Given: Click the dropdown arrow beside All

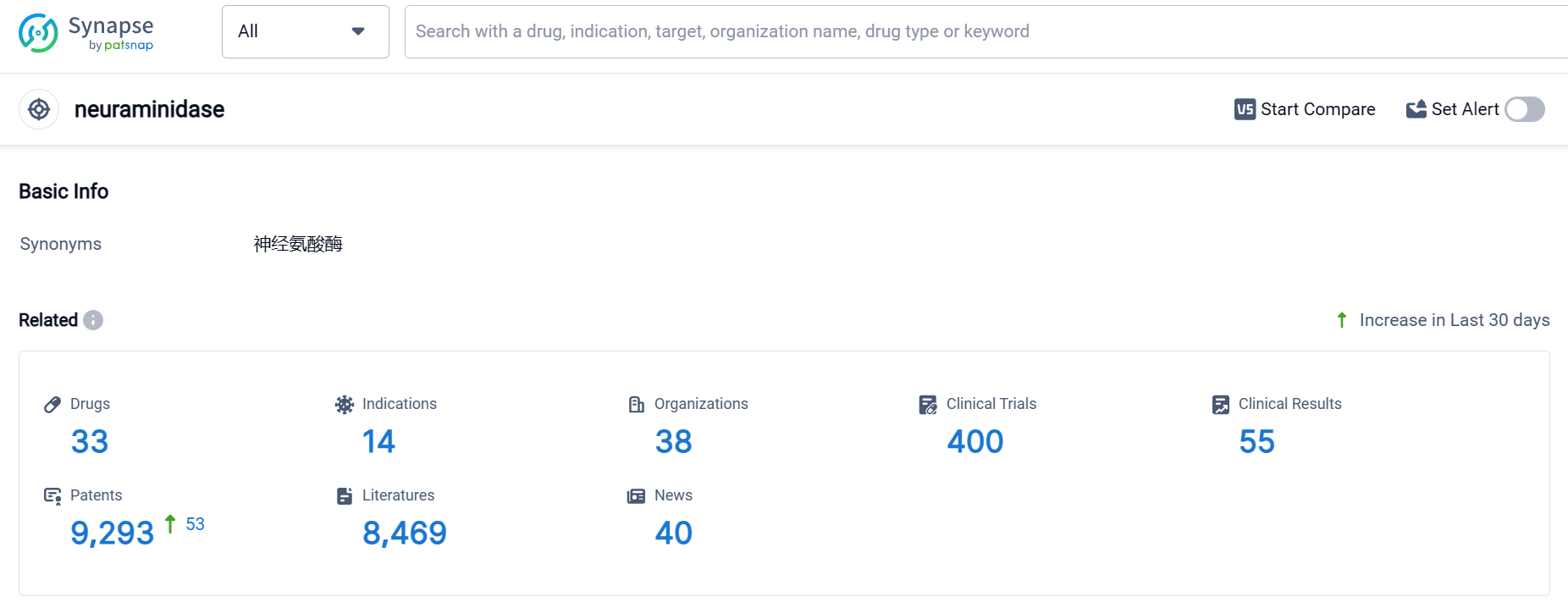Looking at the screenshot, I should pyautogui.click(x=358, y=32).
